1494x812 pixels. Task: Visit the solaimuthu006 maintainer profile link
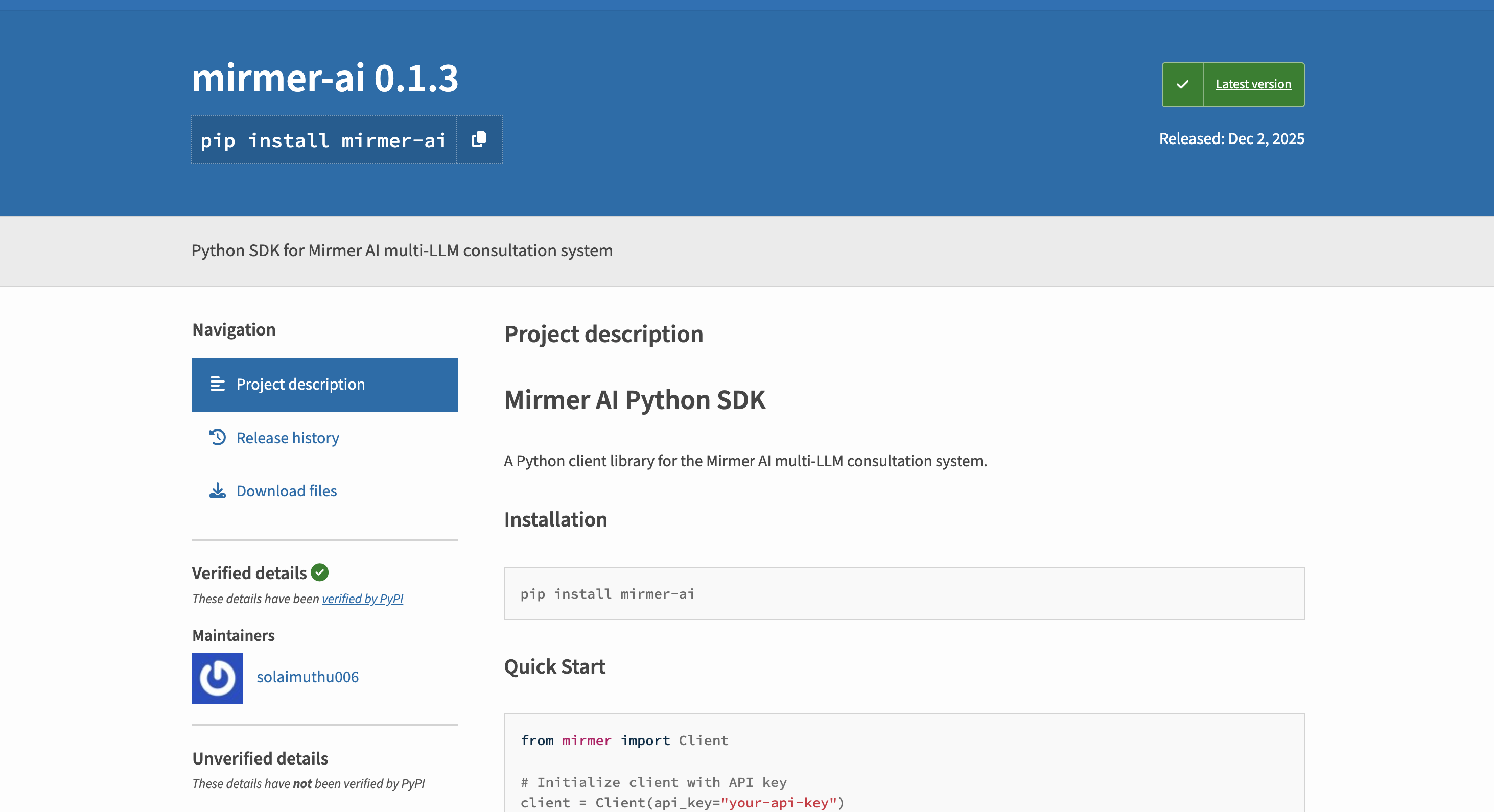[308, 677]
